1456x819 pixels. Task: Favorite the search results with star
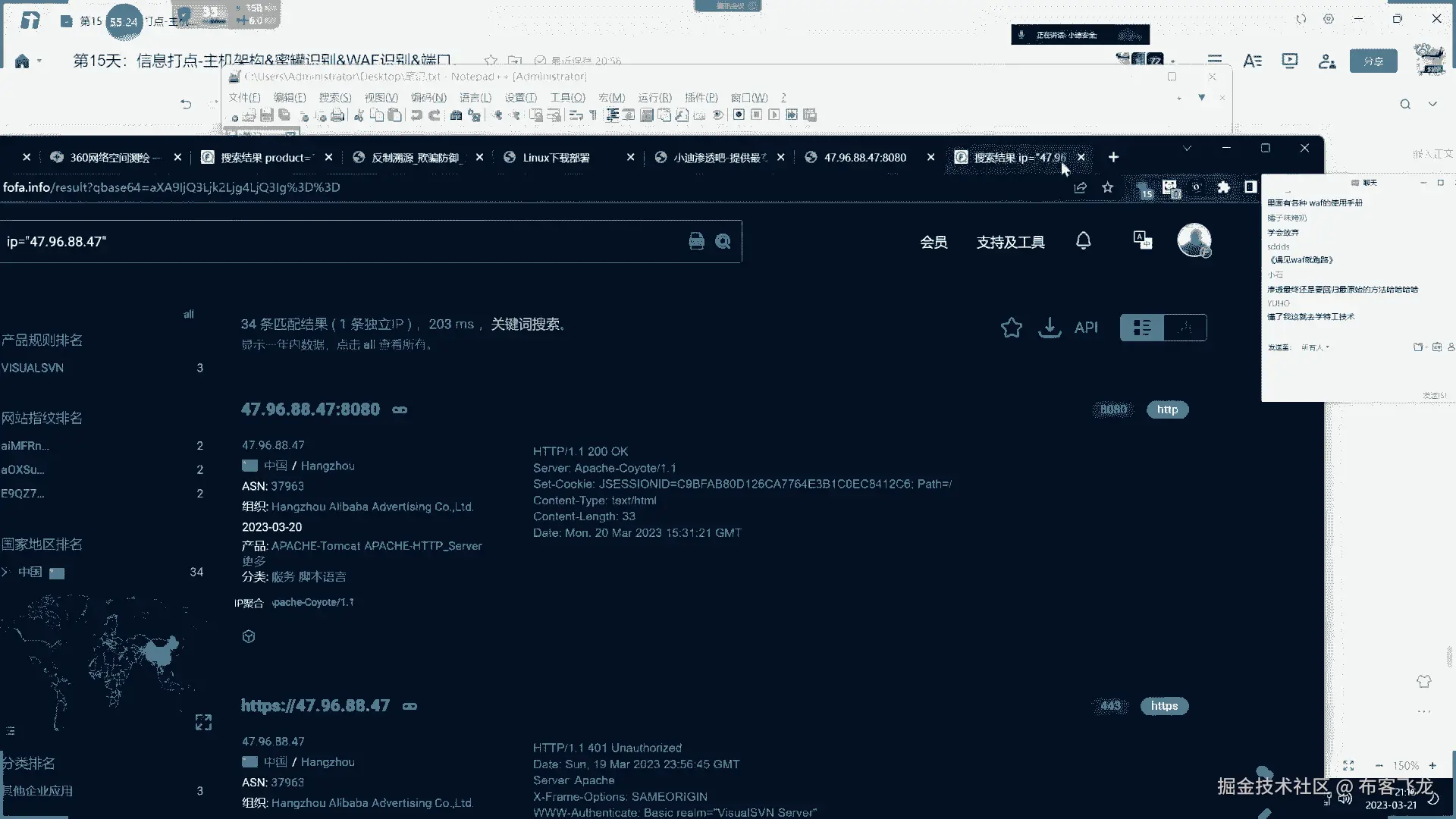click(x=1011, y=328)
